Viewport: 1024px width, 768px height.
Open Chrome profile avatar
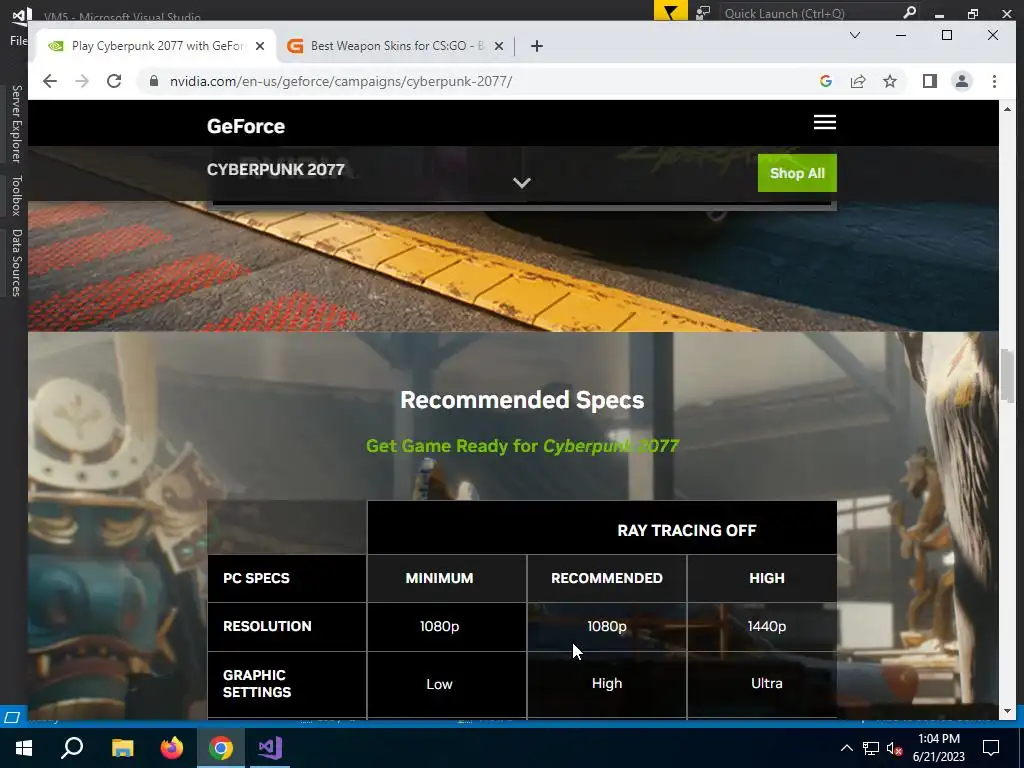961,81
